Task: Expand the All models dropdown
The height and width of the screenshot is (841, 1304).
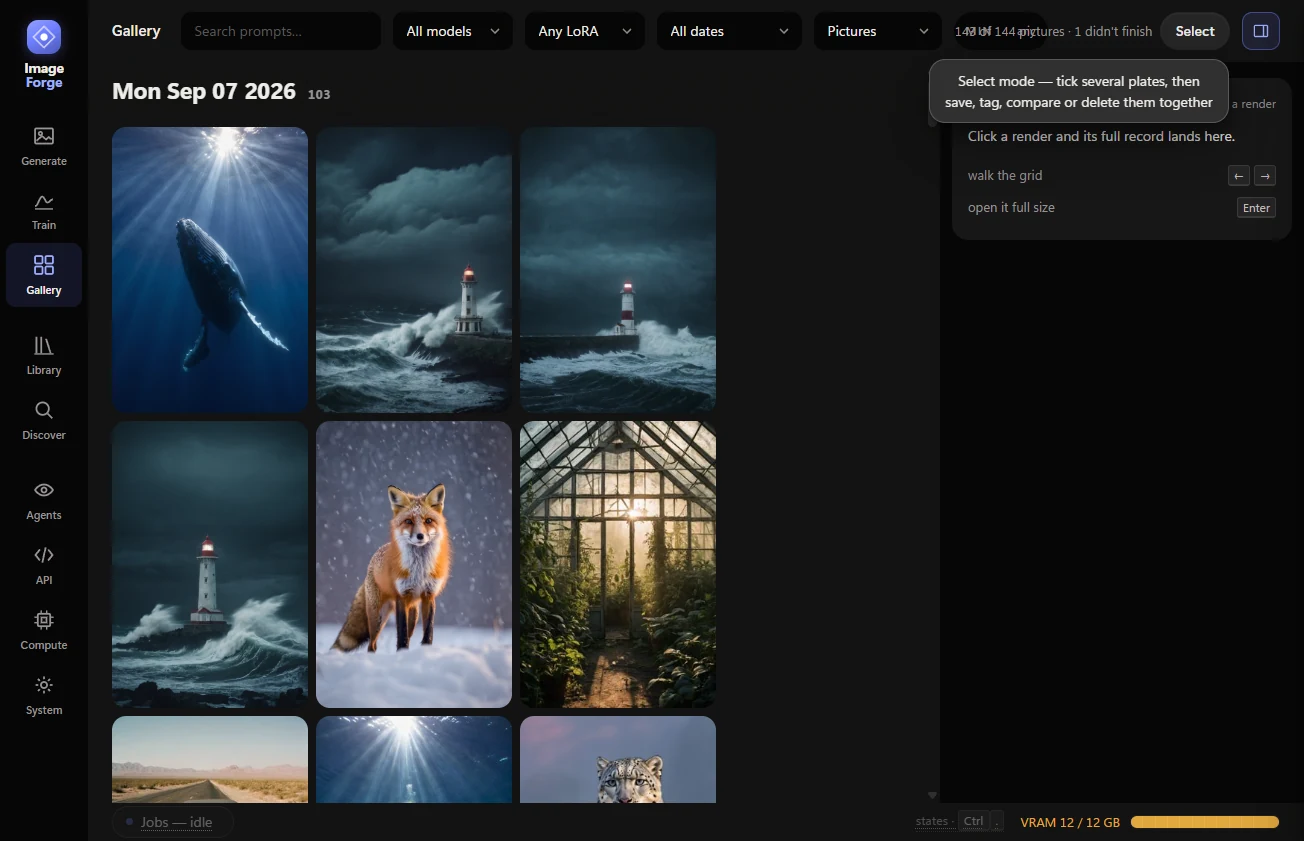Action: (453, 31)
